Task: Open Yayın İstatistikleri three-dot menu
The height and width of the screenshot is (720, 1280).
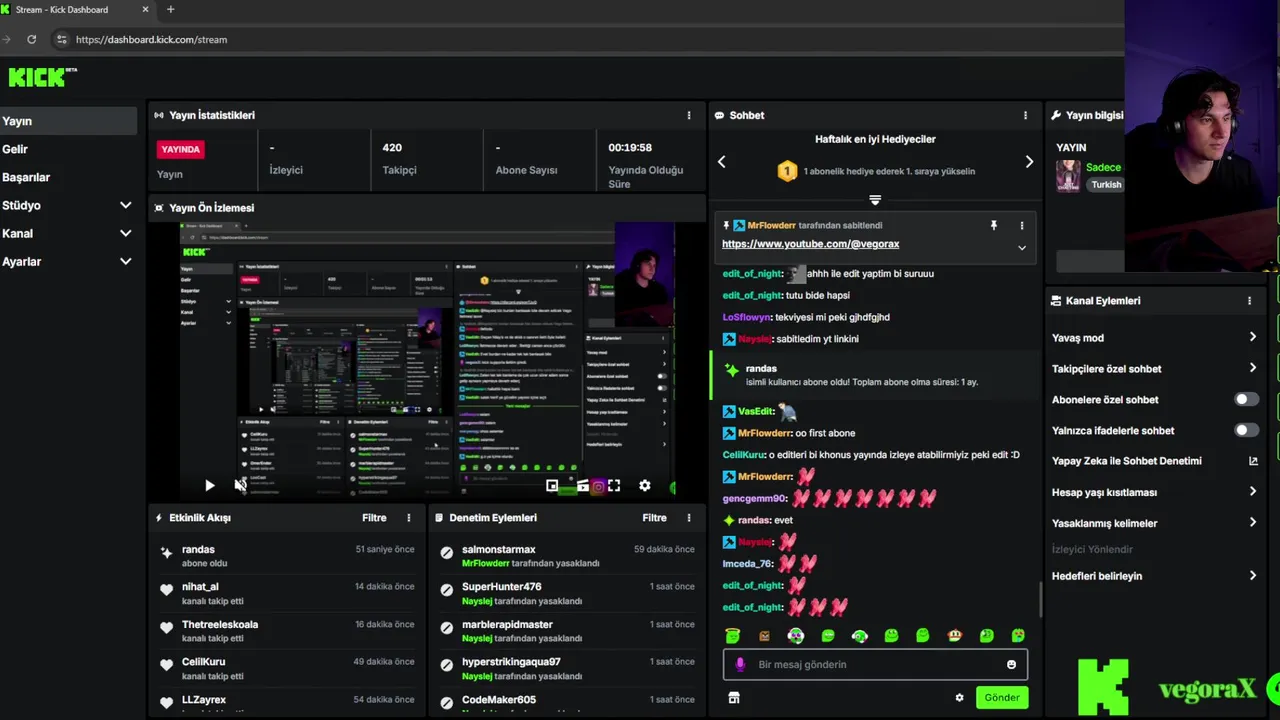Action: click(x=688, y=115)
